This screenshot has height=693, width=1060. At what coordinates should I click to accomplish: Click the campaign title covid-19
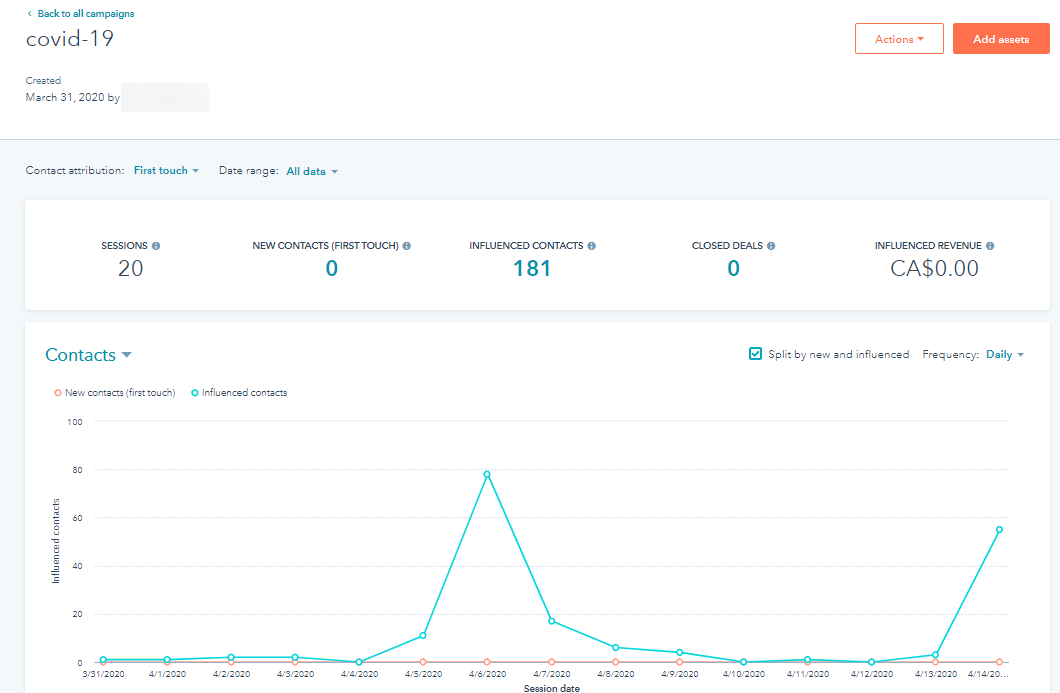70,39
